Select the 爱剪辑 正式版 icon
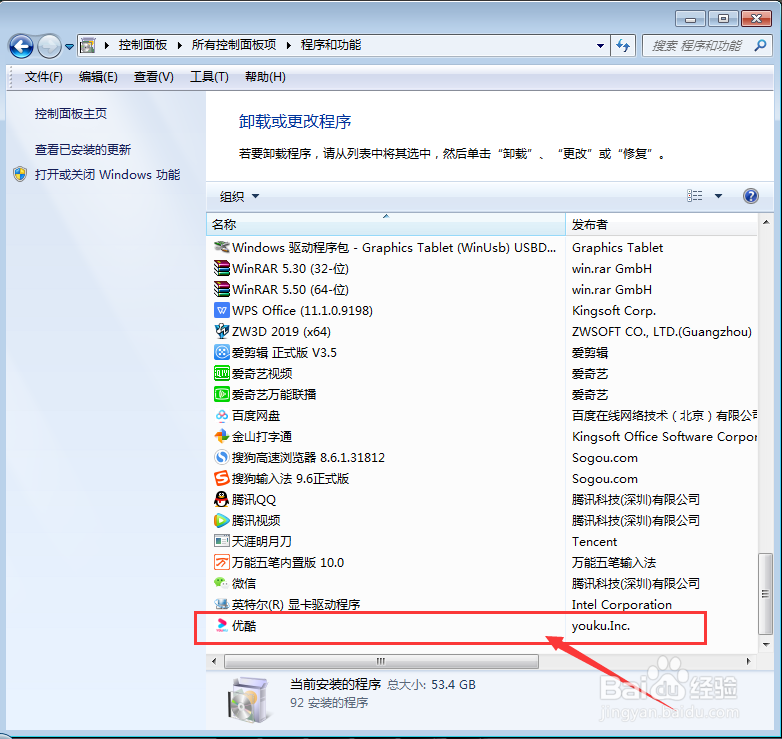 [221, 352]
